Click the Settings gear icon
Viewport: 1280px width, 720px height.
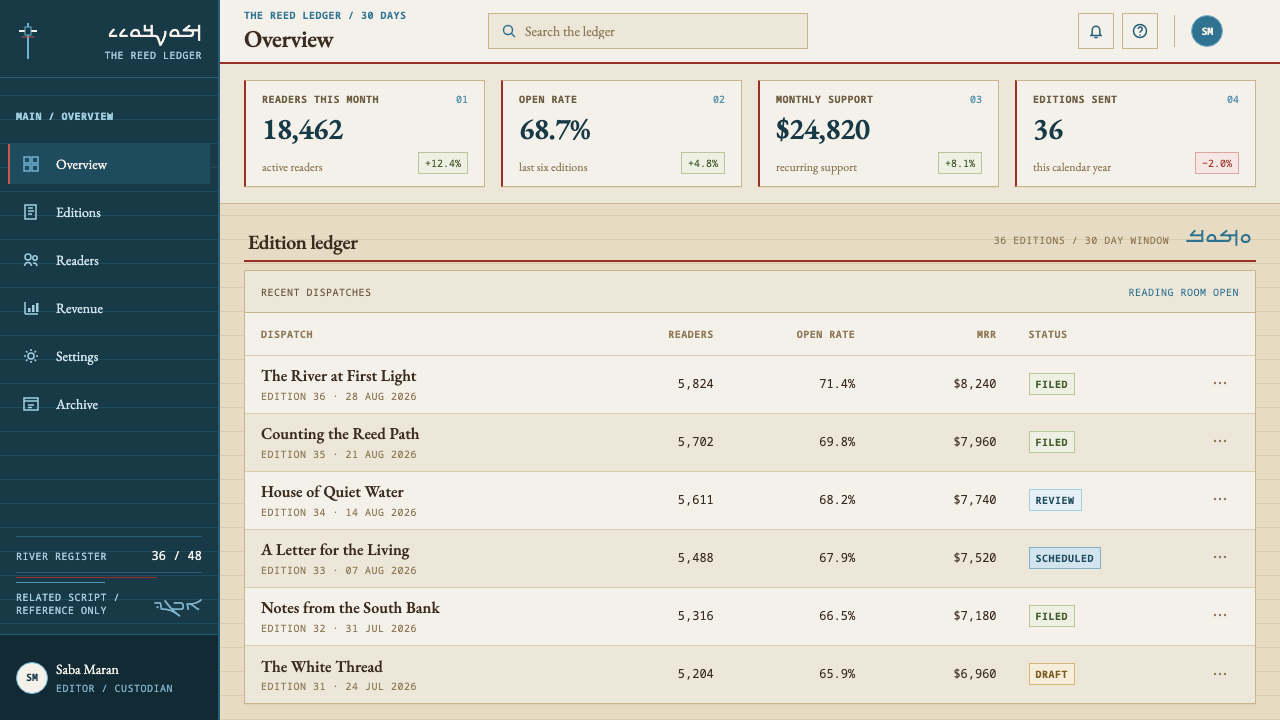click(31, 356)
